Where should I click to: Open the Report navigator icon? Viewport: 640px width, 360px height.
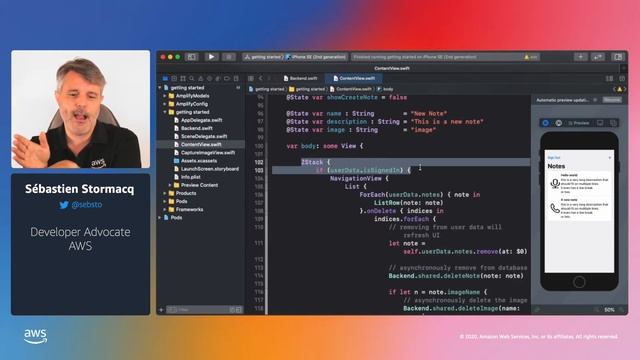(236, 78)
